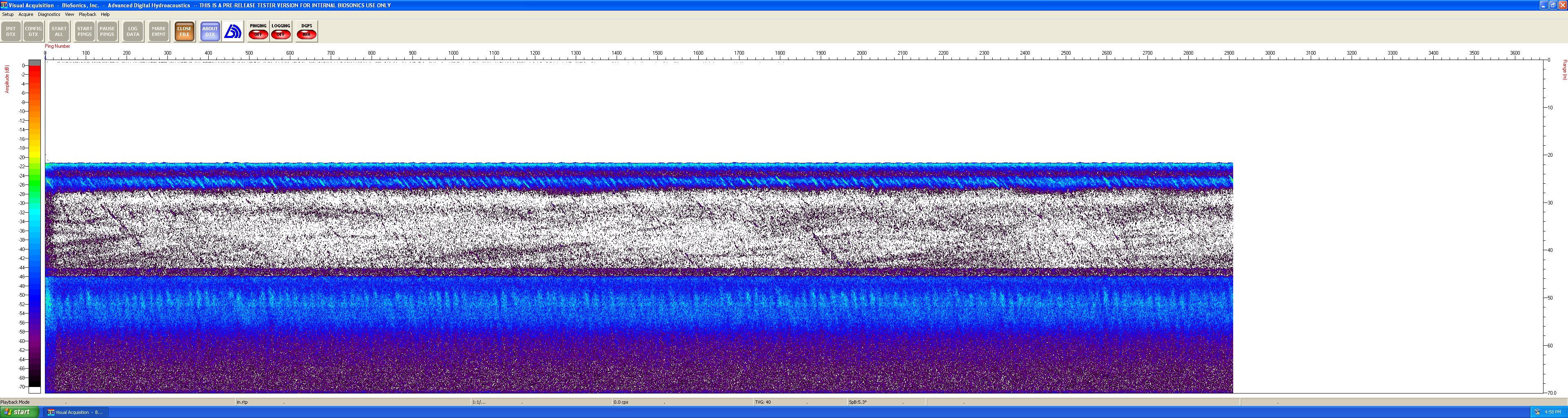Open the View menu
Screen dimensions: 1568x418
click(69, 14)
